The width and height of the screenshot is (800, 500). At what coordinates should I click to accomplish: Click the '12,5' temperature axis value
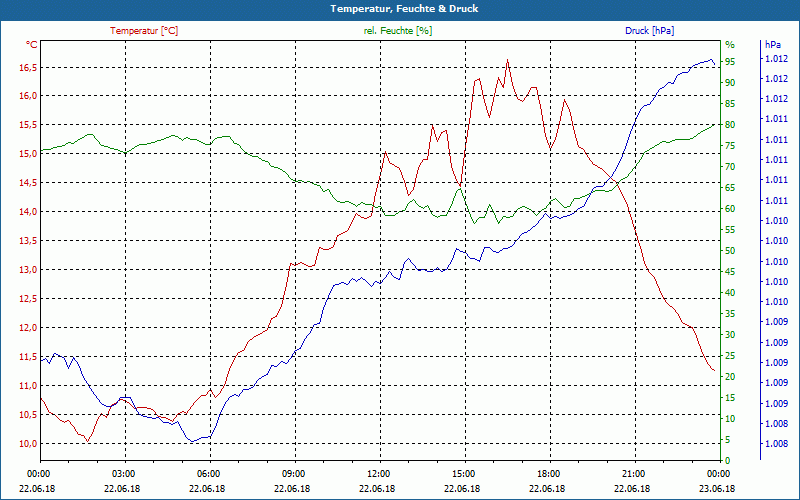click(x=28, y=299)
